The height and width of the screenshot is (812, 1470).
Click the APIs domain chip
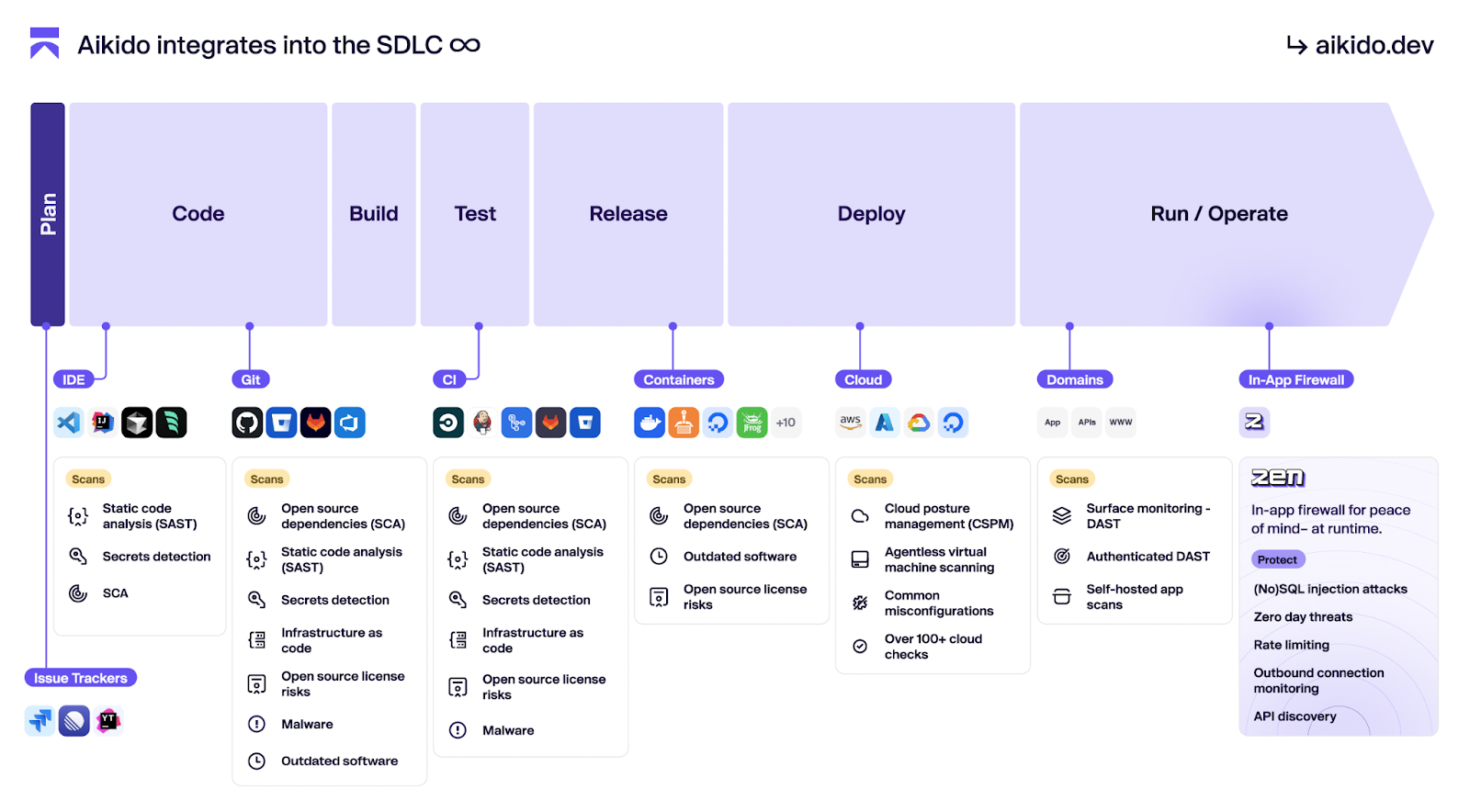click(1087, 423)
